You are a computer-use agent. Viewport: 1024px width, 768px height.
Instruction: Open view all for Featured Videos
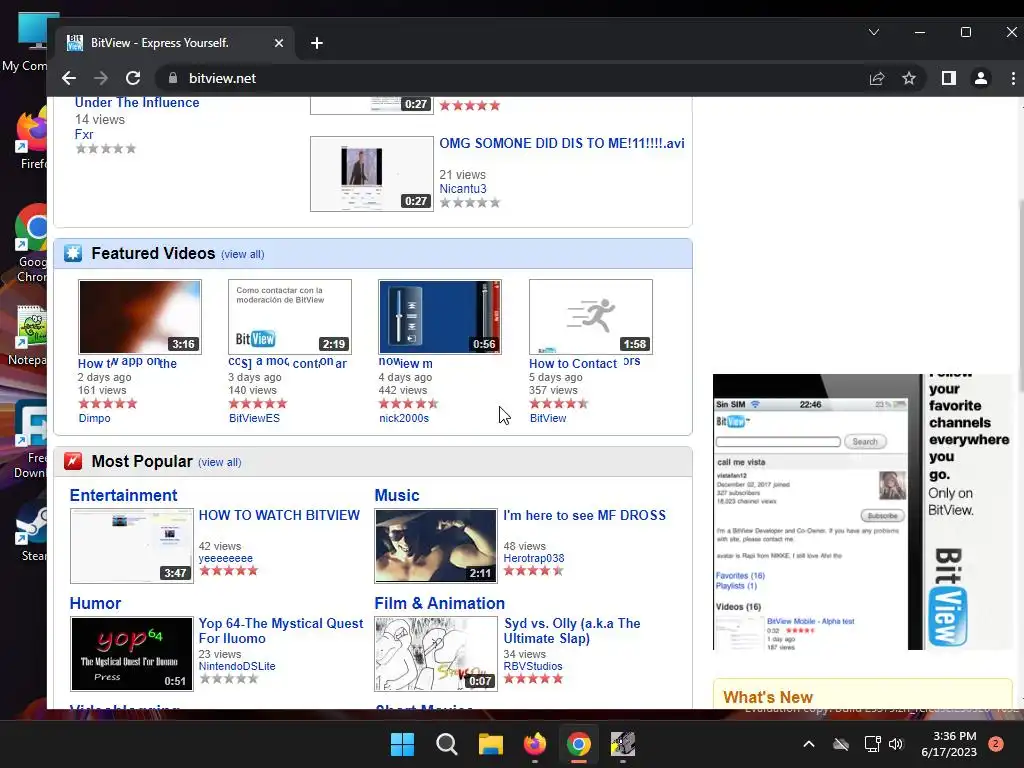[x=242, y=255]
